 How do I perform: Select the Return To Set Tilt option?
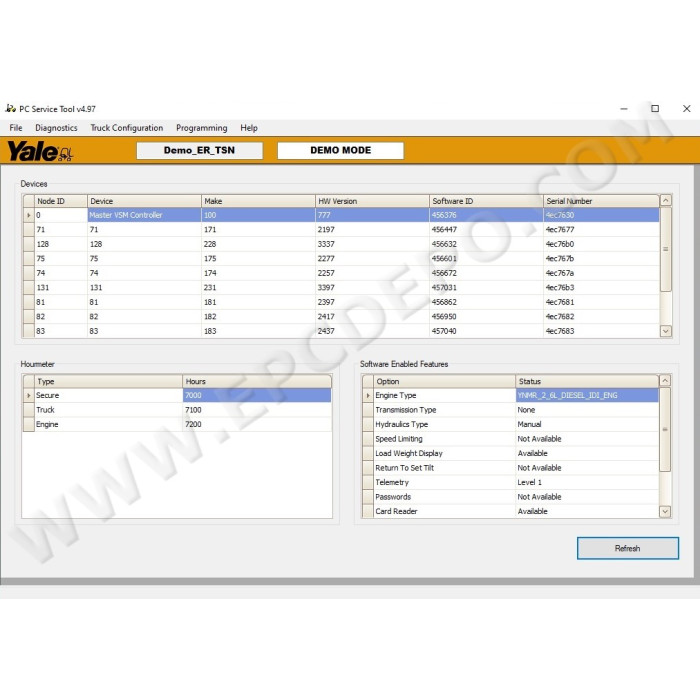pos(444,468)
